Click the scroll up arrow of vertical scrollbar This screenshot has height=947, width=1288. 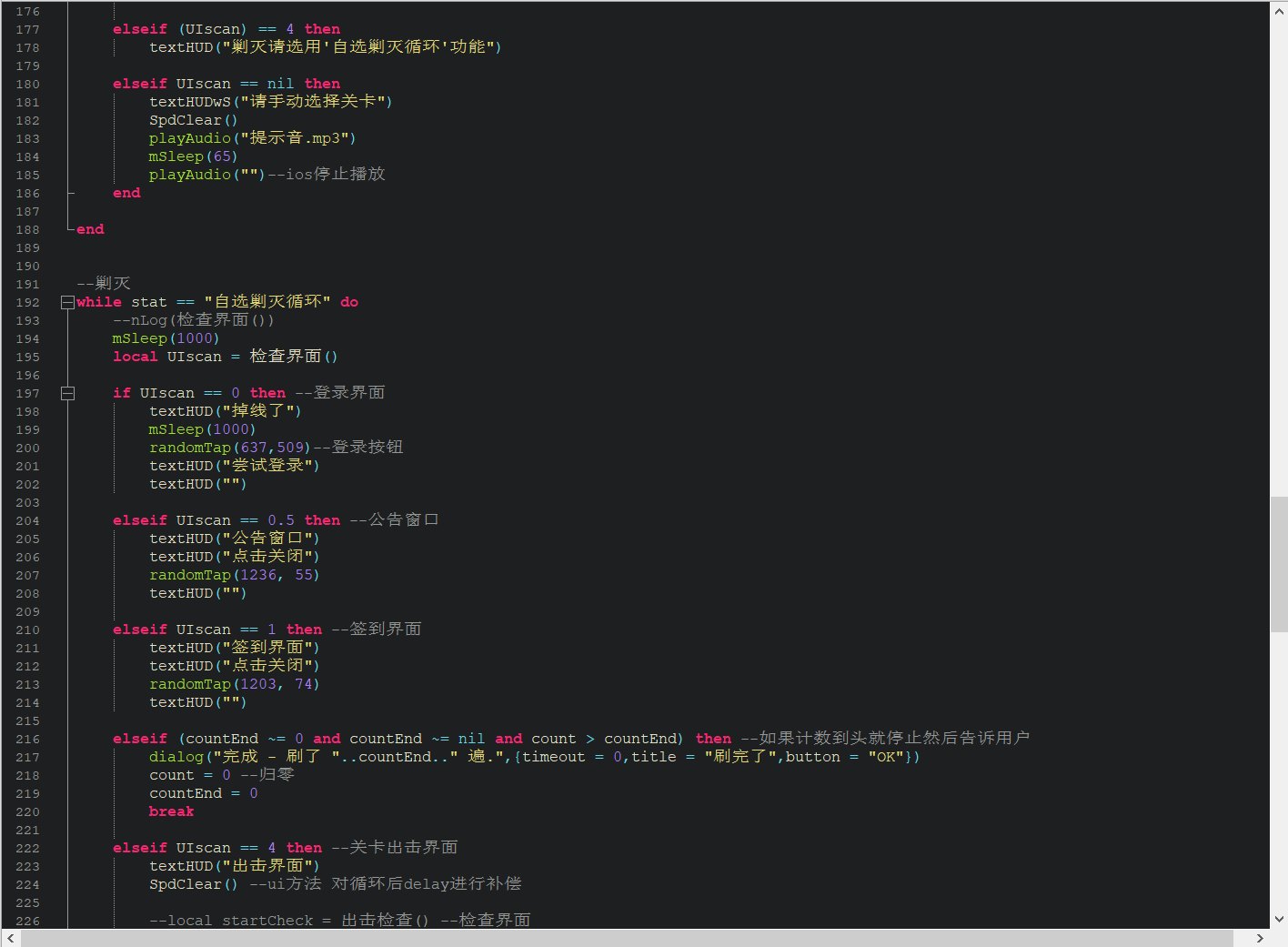tap(1279, 10)
